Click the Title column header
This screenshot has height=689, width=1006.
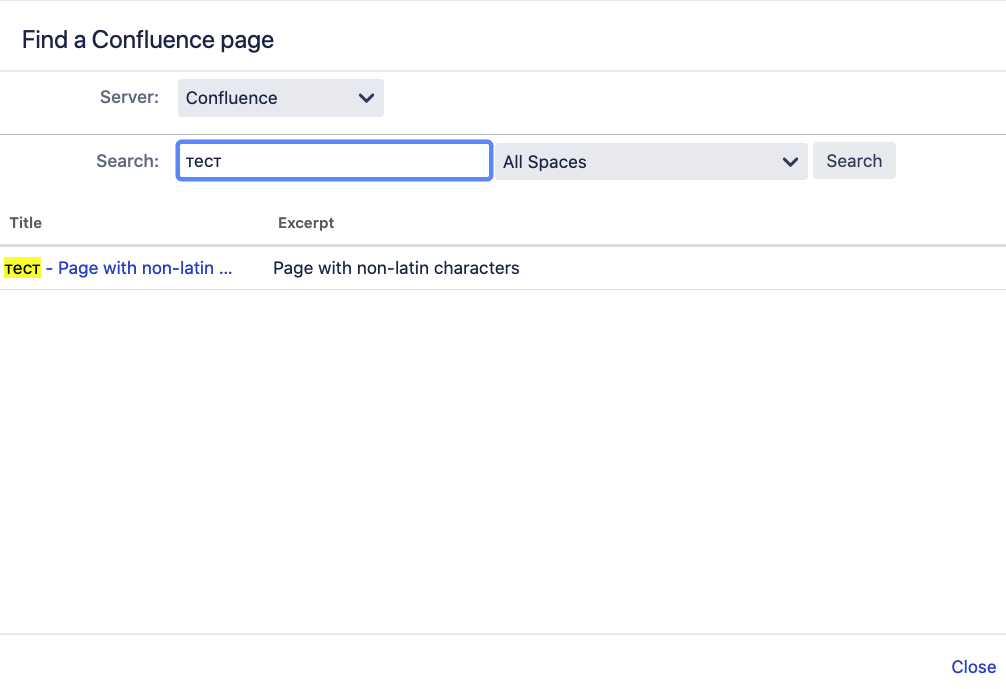click(x=26, y=223)
